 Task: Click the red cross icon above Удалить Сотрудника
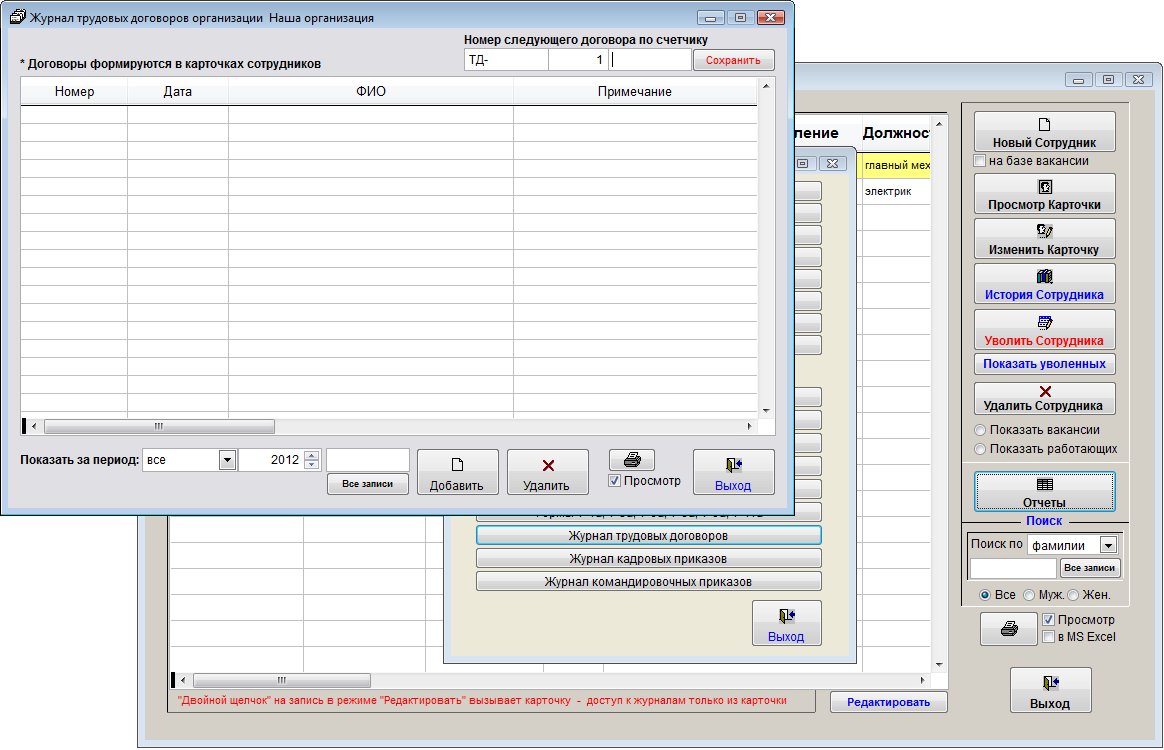[1044, 391]
